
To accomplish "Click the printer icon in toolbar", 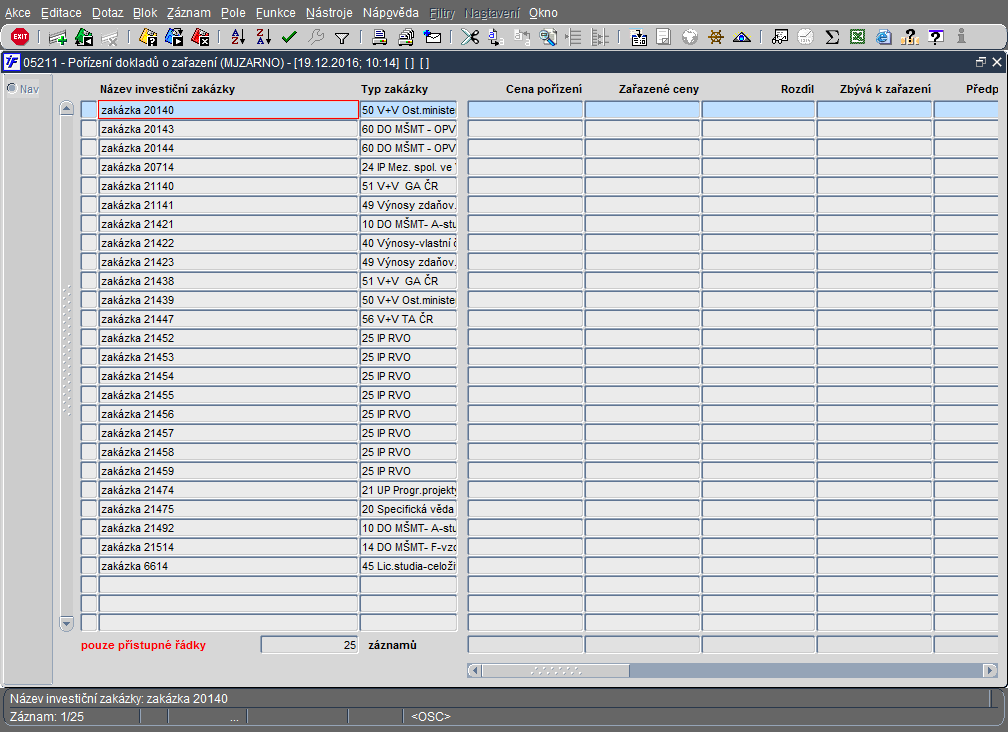I will coord(379,37).
